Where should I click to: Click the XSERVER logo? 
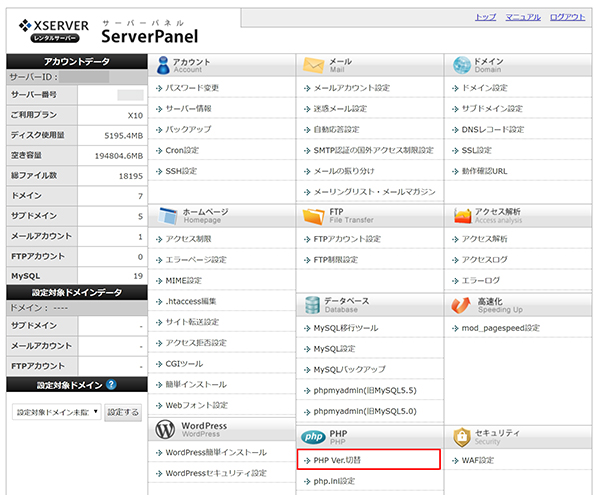pos(54,31)
